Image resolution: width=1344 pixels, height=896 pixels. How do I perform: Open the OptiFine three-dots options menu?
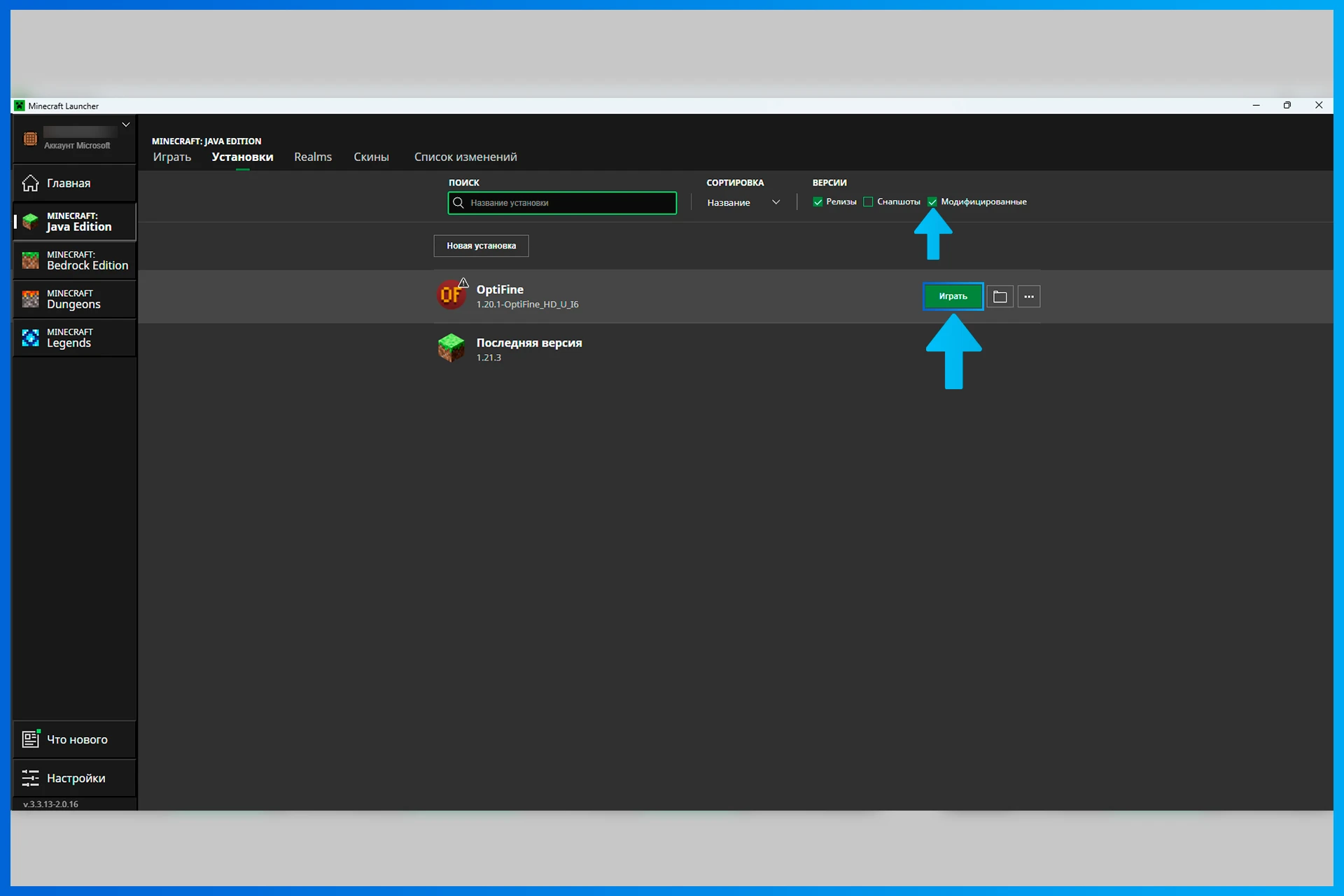point(1028,297)
